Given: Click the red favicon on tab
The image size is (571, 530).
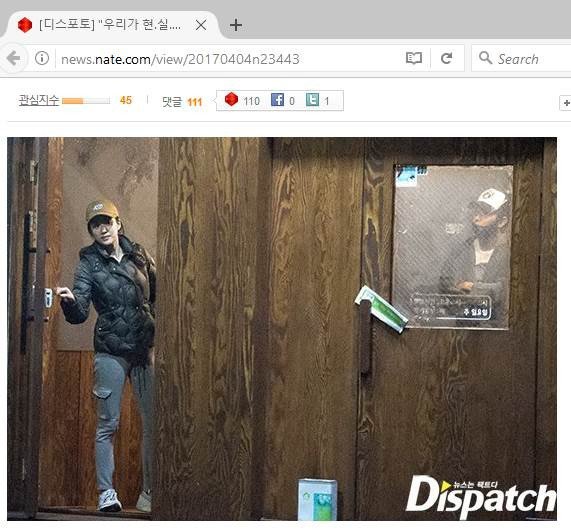Looking at the screenshot, I should 25,25.
